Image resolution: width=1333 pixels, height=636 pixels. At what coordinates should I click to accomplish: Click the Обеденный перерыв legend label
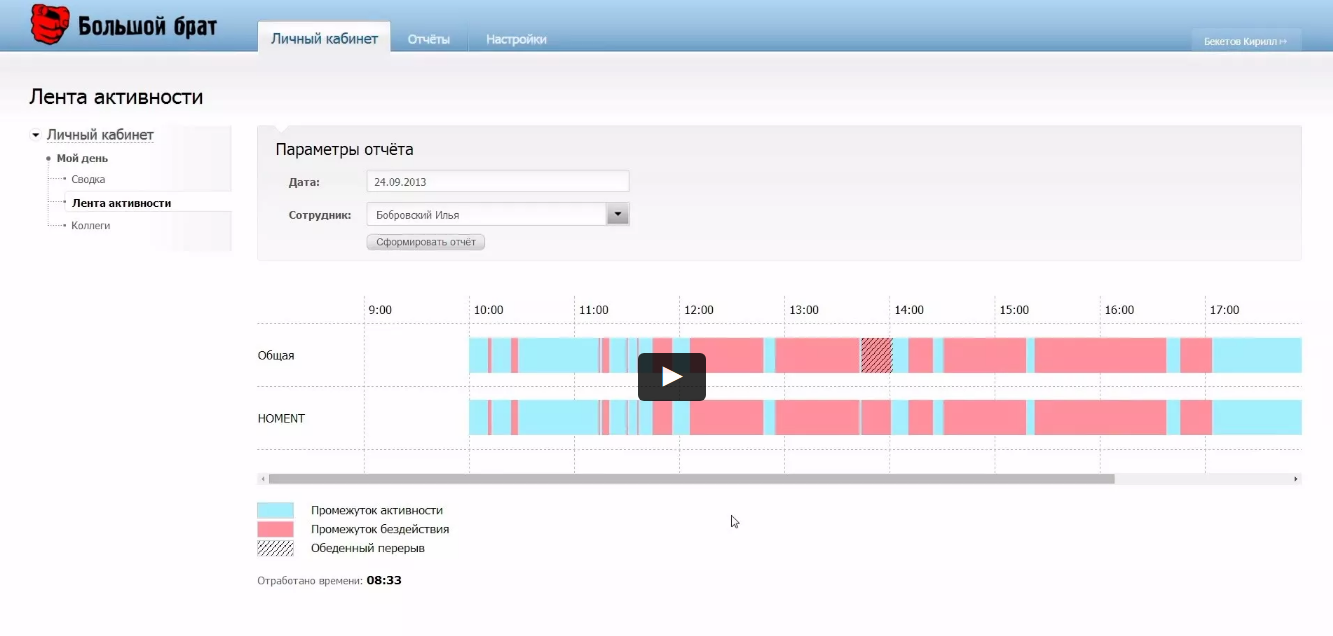[x=367, y=548]
